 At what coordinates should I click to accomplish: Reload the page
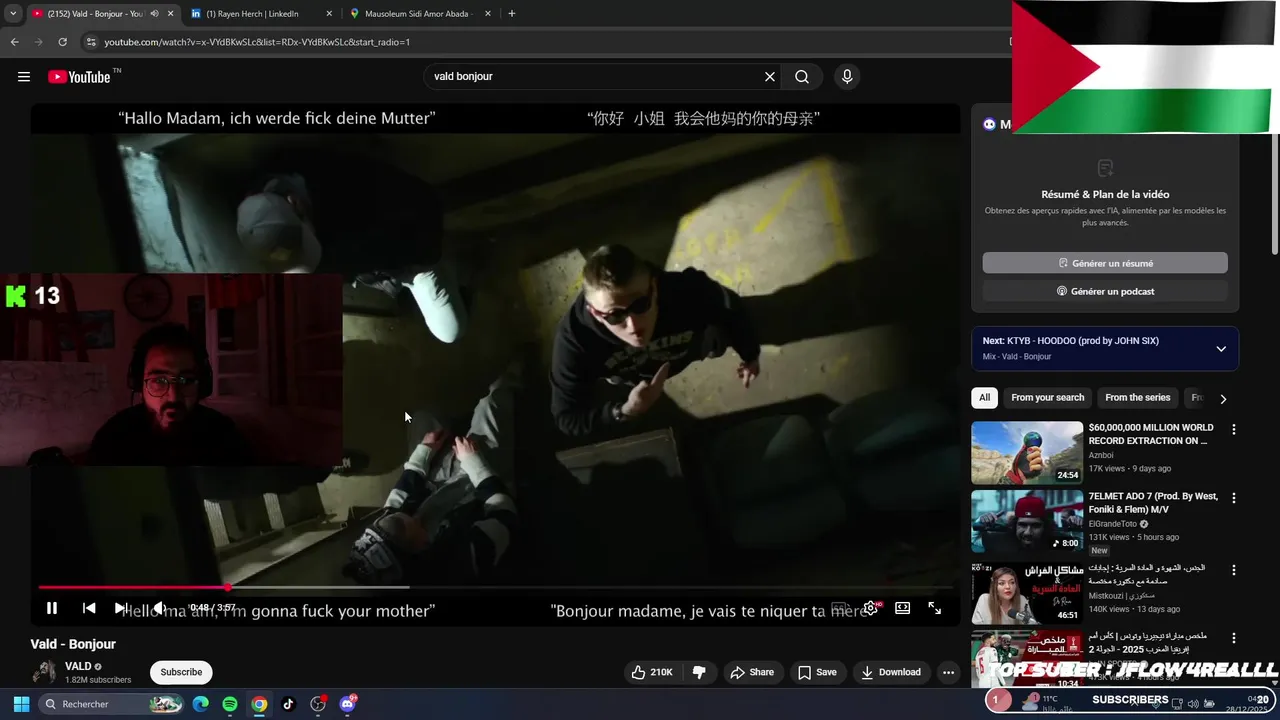(62, 42)
